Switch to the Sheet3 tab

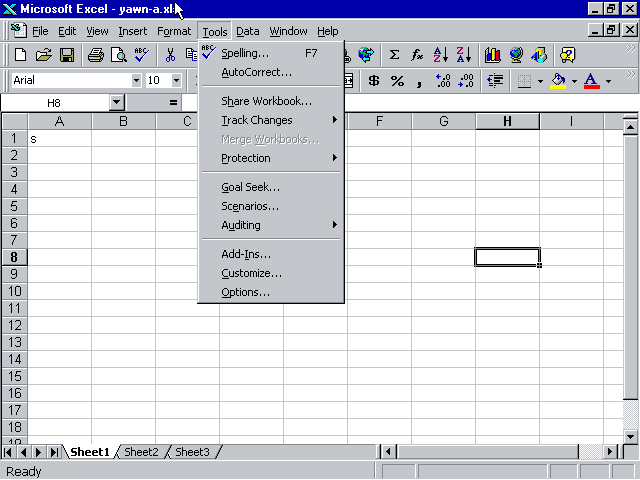coord(192,452)
